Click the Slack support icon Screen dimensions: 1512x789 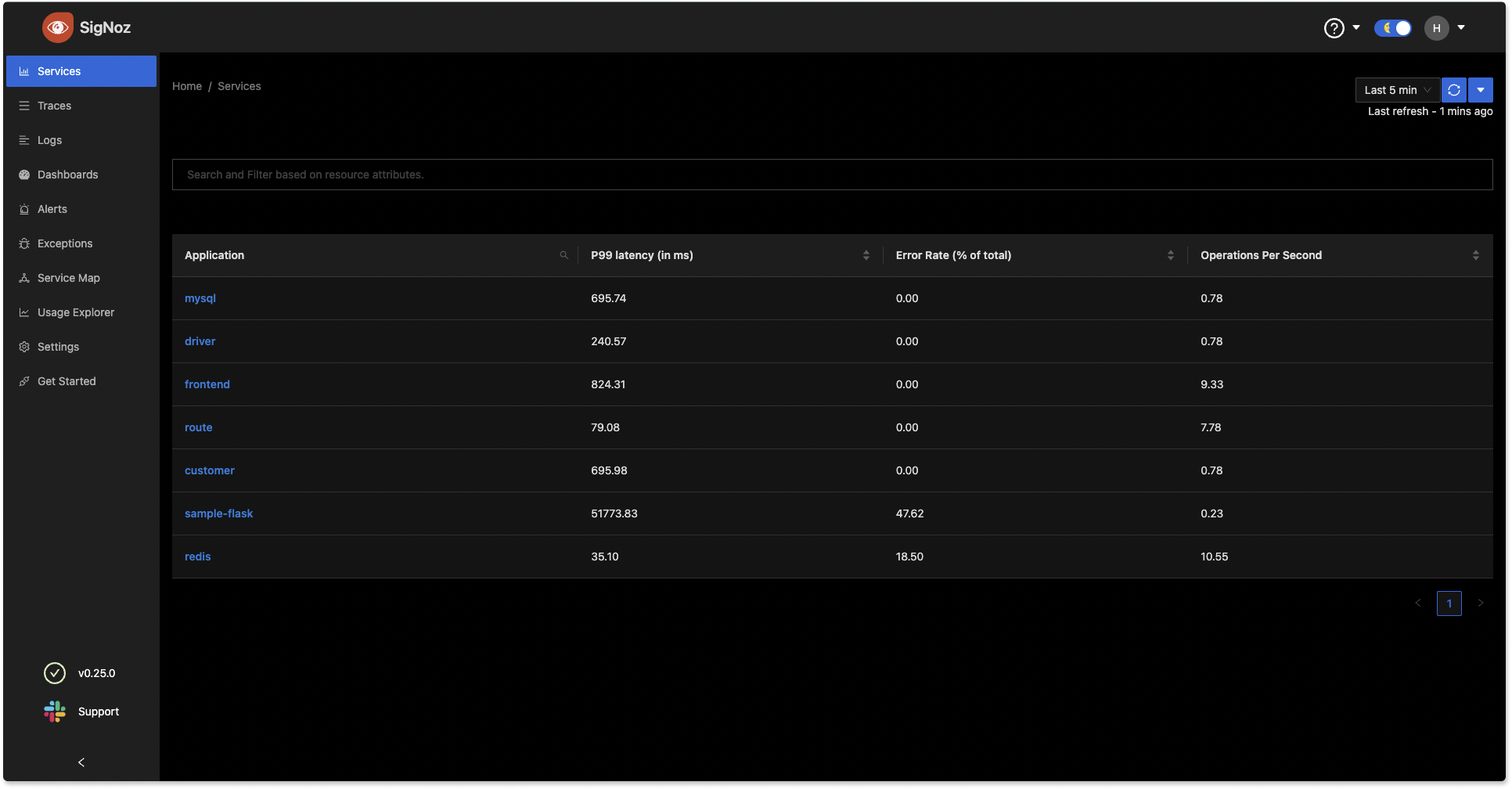(55, 712)
